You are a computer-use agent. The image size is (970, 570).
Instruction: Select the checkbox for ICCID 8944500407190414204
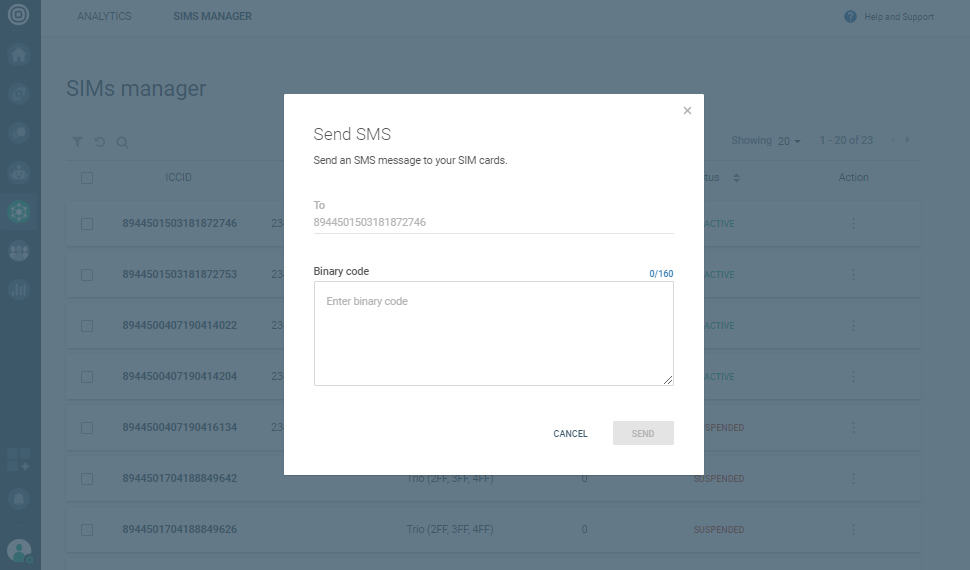pos(87,377)
